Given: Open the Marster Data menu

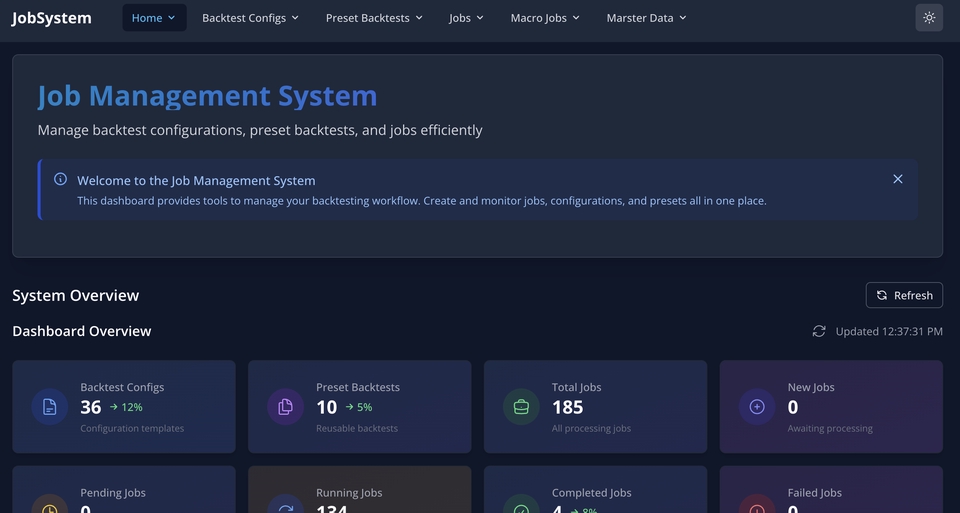Looking at the screenshot, I should click(x=646, y=18).
